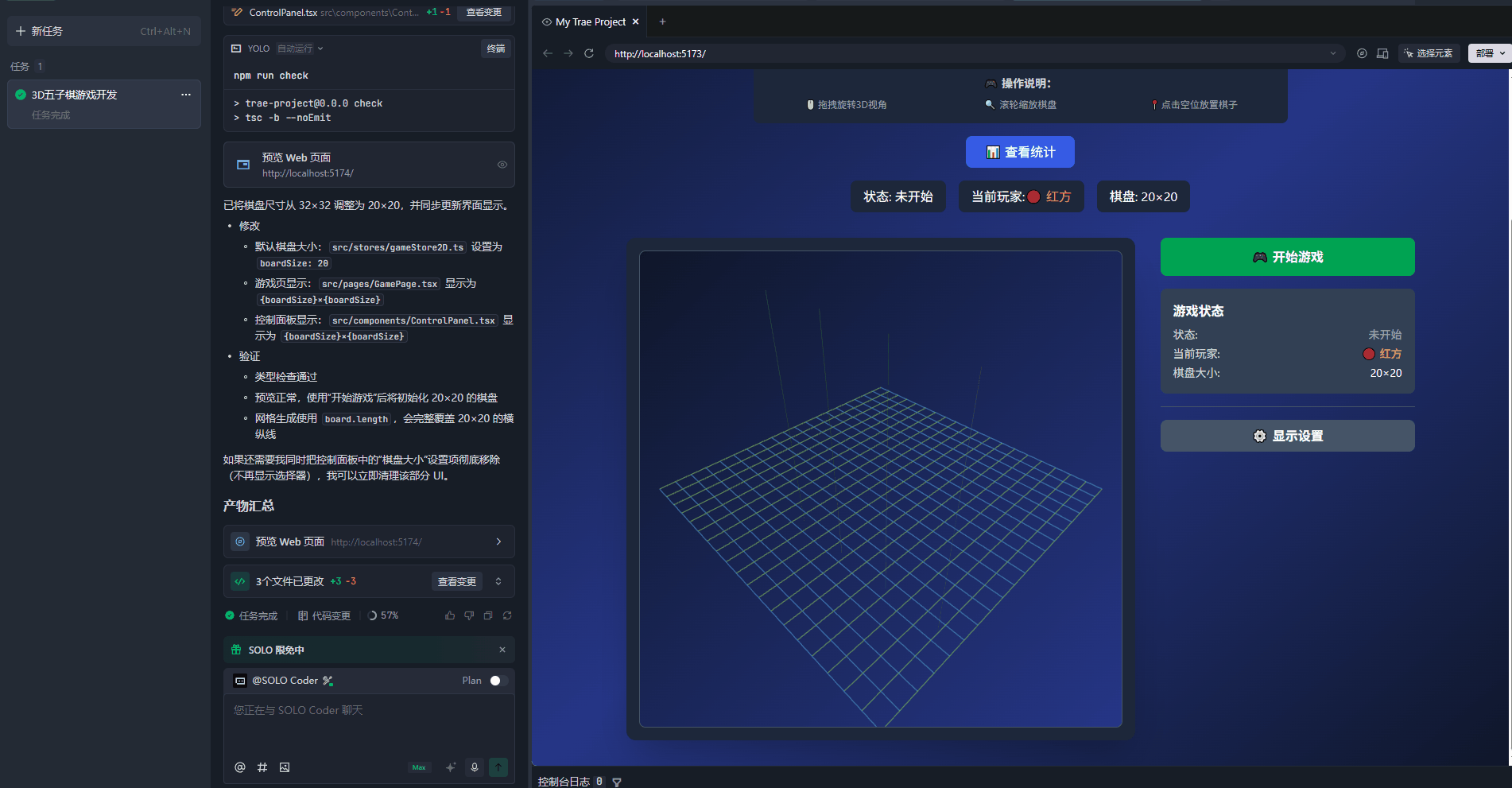This screenshot has width=1512, height=788.
Task: Click the console log filter icon
Action: (x=617, y=782)
